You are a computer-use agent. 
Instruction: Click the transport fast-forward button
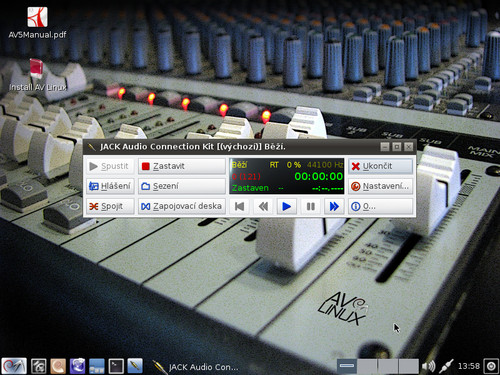(334, 207)
